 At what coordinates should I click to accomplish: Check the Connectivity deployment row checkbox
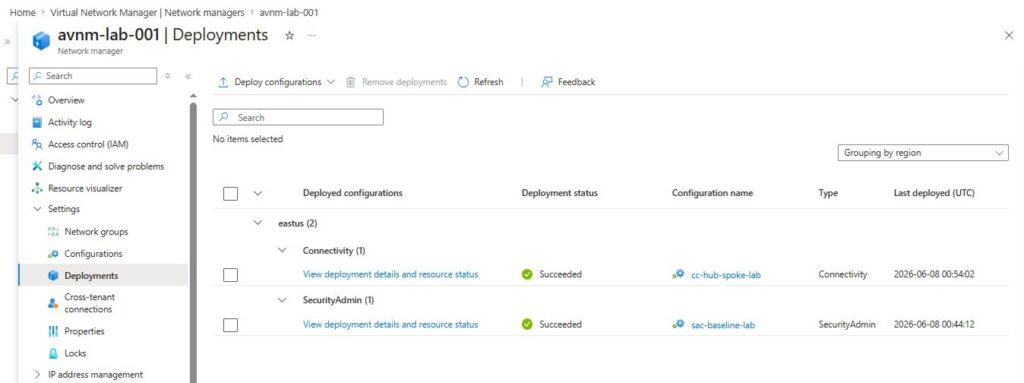(231, 275)
